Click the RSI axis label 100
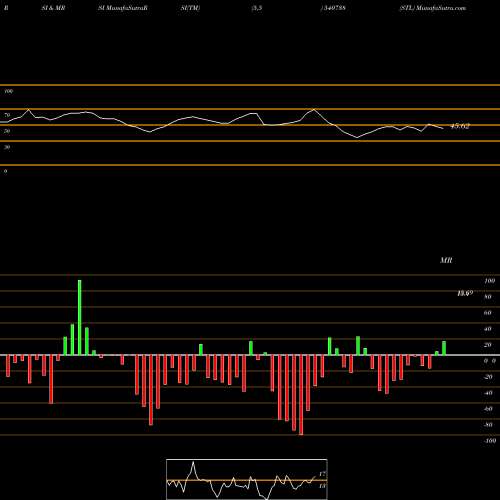 [9, 91]
